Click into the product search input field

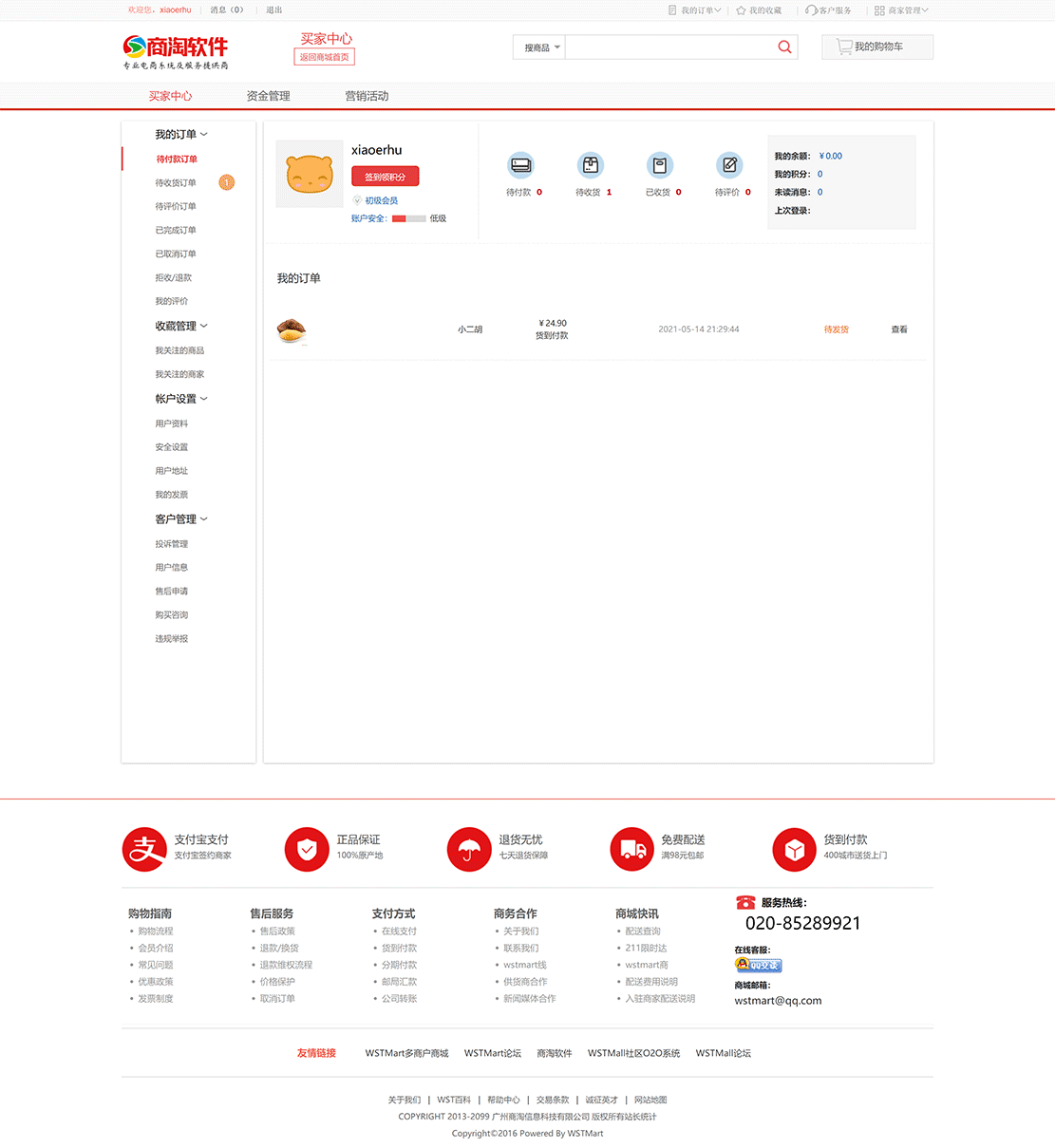(669, 47)
